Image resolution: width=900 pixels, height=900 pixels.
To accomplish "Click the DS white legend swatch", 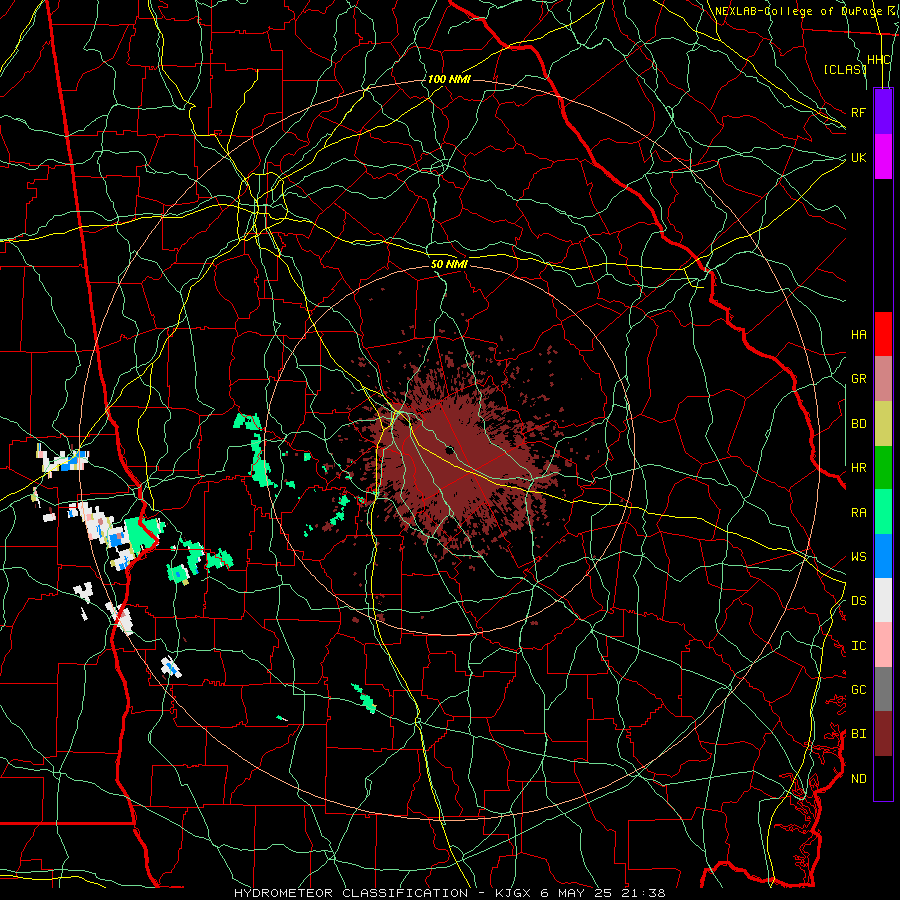I will [883, 600].
